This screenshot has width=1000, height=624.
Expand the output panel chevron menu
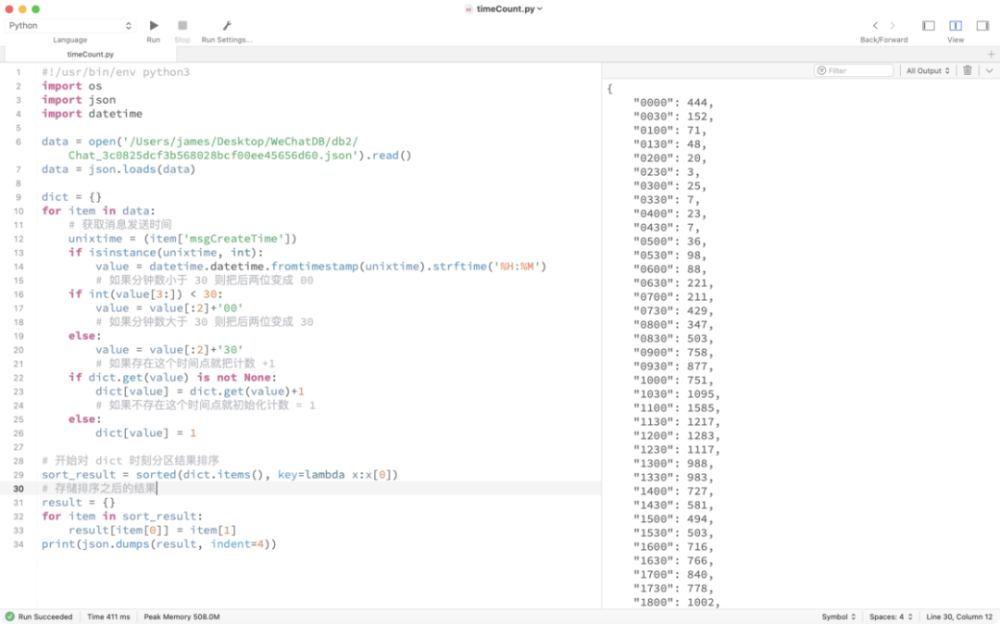(989, 71)
